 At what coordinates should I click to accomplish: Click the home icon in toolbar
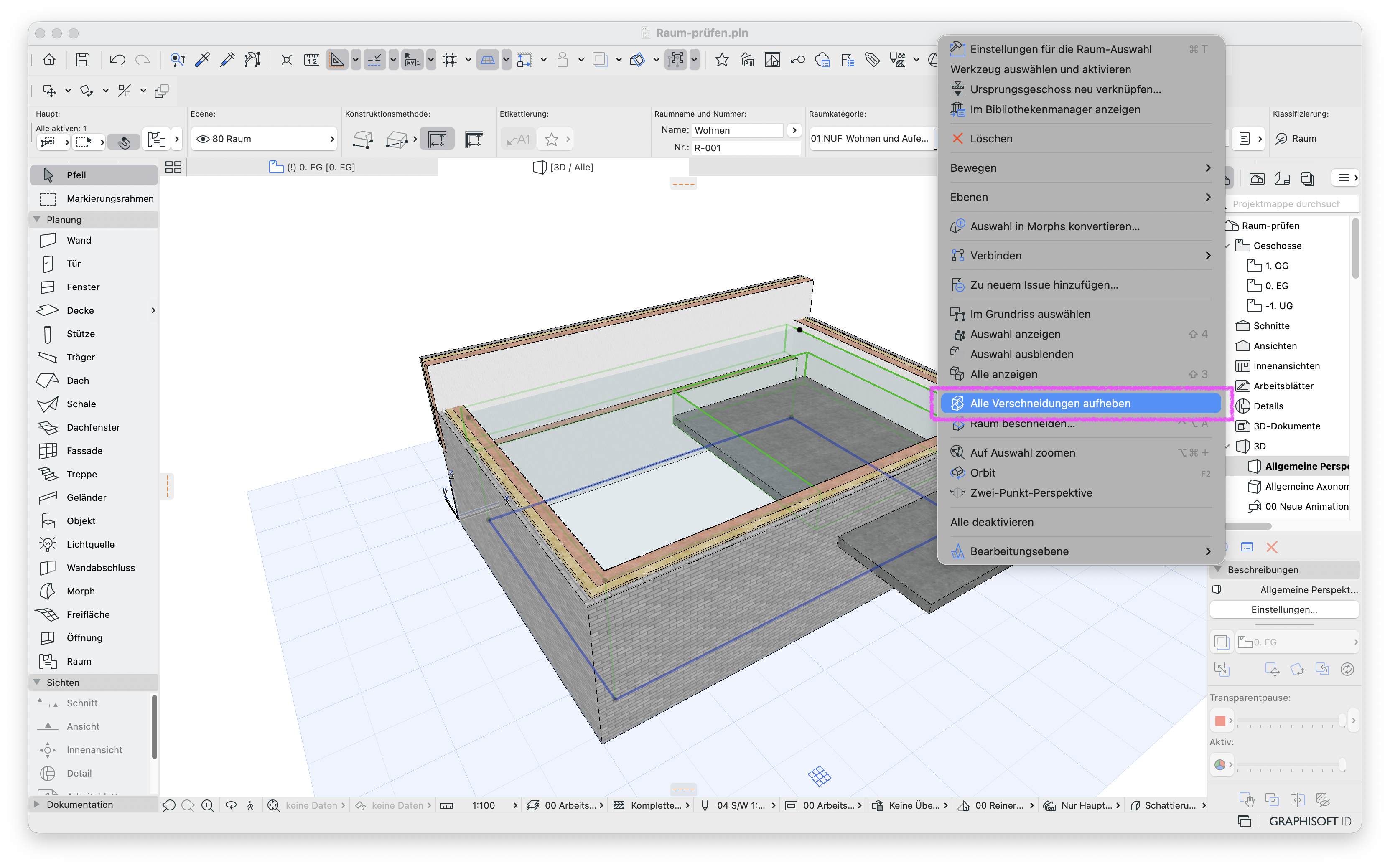[49, 60]
